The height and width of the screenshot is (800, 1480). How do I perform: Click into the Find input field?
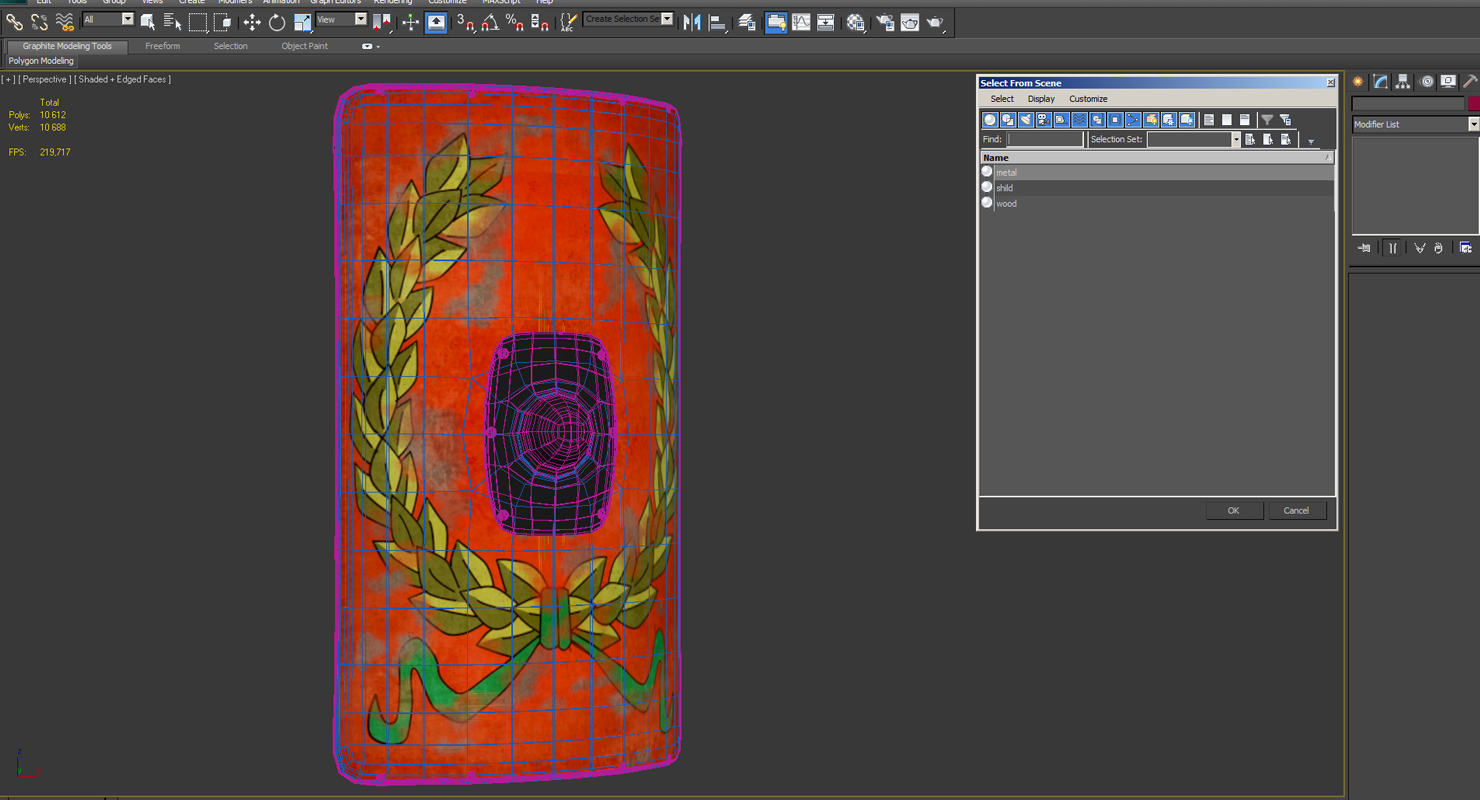point(1045,140)
